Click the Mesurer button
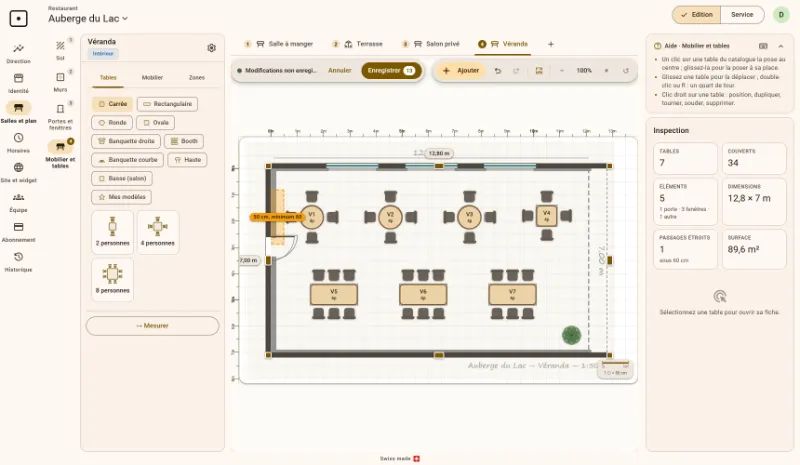Screen dimensions: 800x465 153,326
